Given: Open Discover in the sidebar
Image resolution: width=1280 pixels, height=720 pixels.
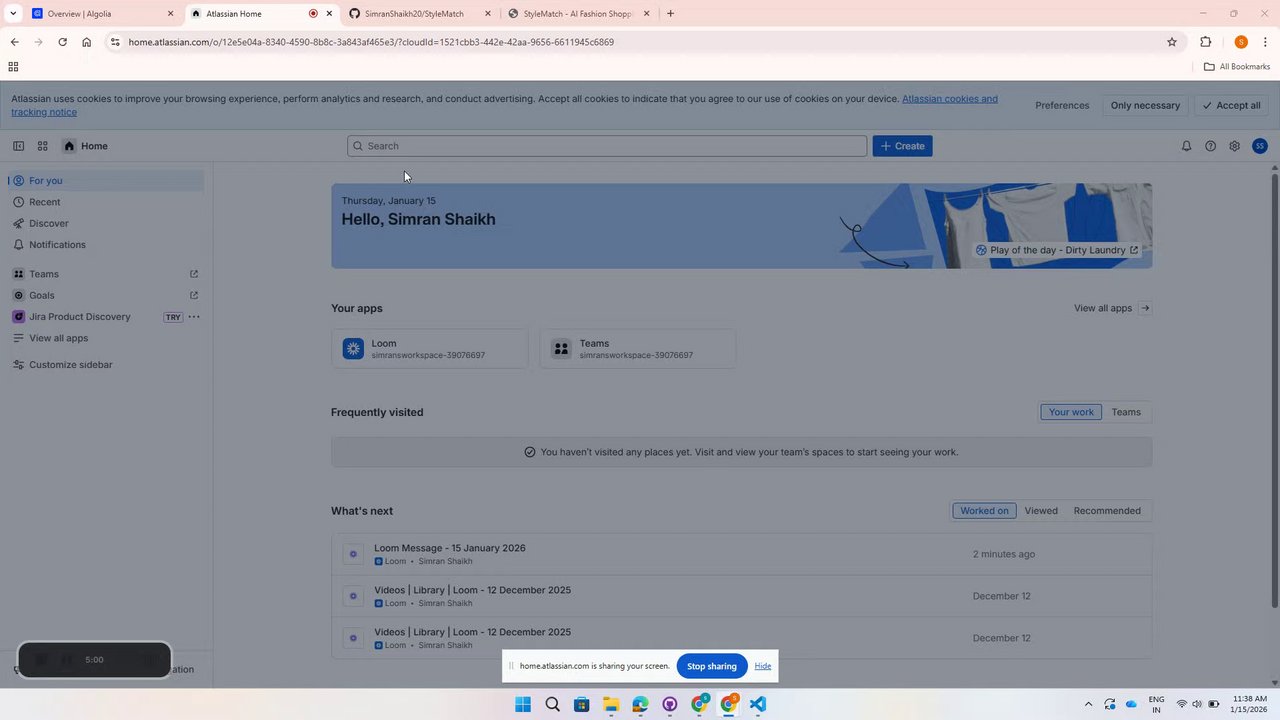Looking at the screenshot, I should pos(106,223).
